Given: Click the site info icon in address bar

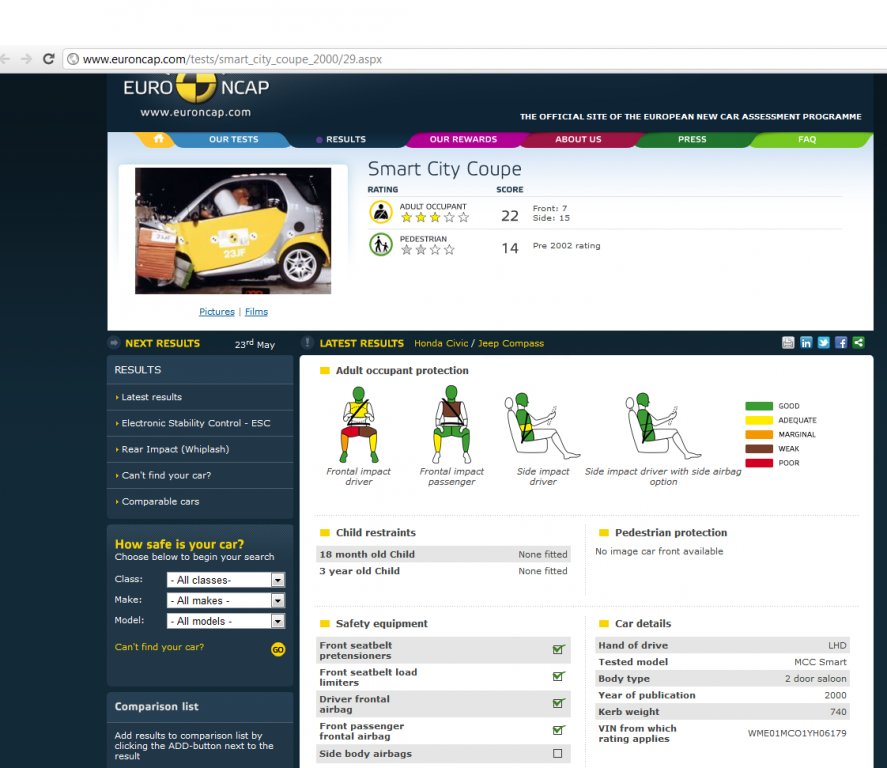Looking at the screenshot, I should [x=73, y=59].
